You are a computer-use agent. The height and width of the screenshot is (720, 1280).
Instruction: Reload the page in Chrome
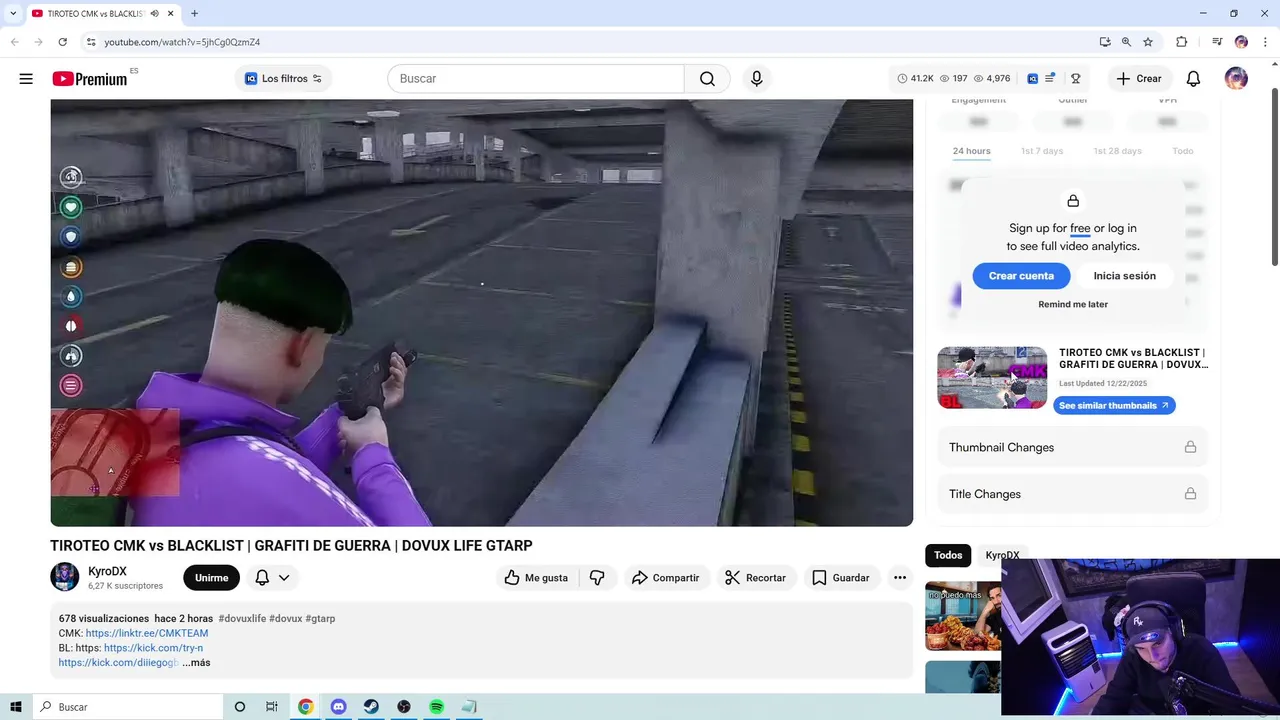pyautogui.click(x=62, y=42)
